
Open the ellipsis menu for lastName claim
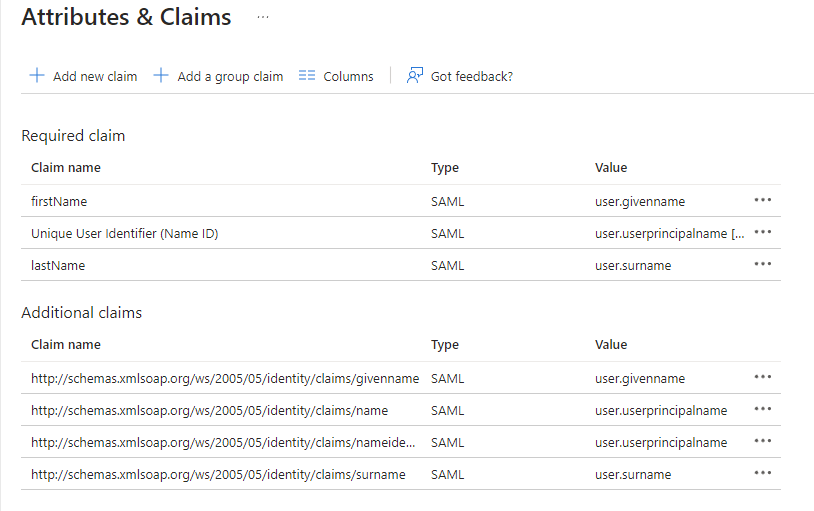pos(763,264)
